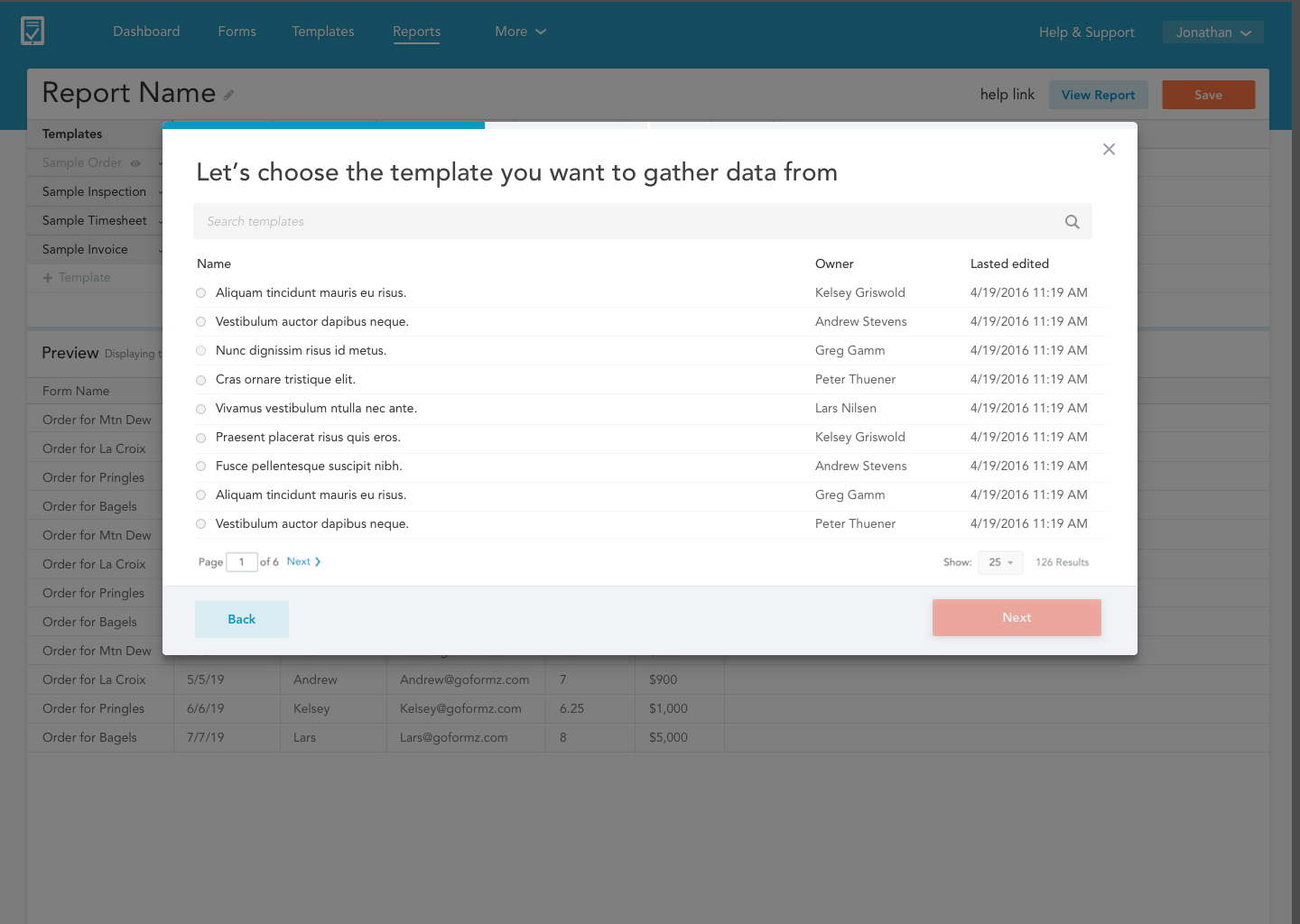Select radio for Cras ornare tristique elit

(201, 380)
